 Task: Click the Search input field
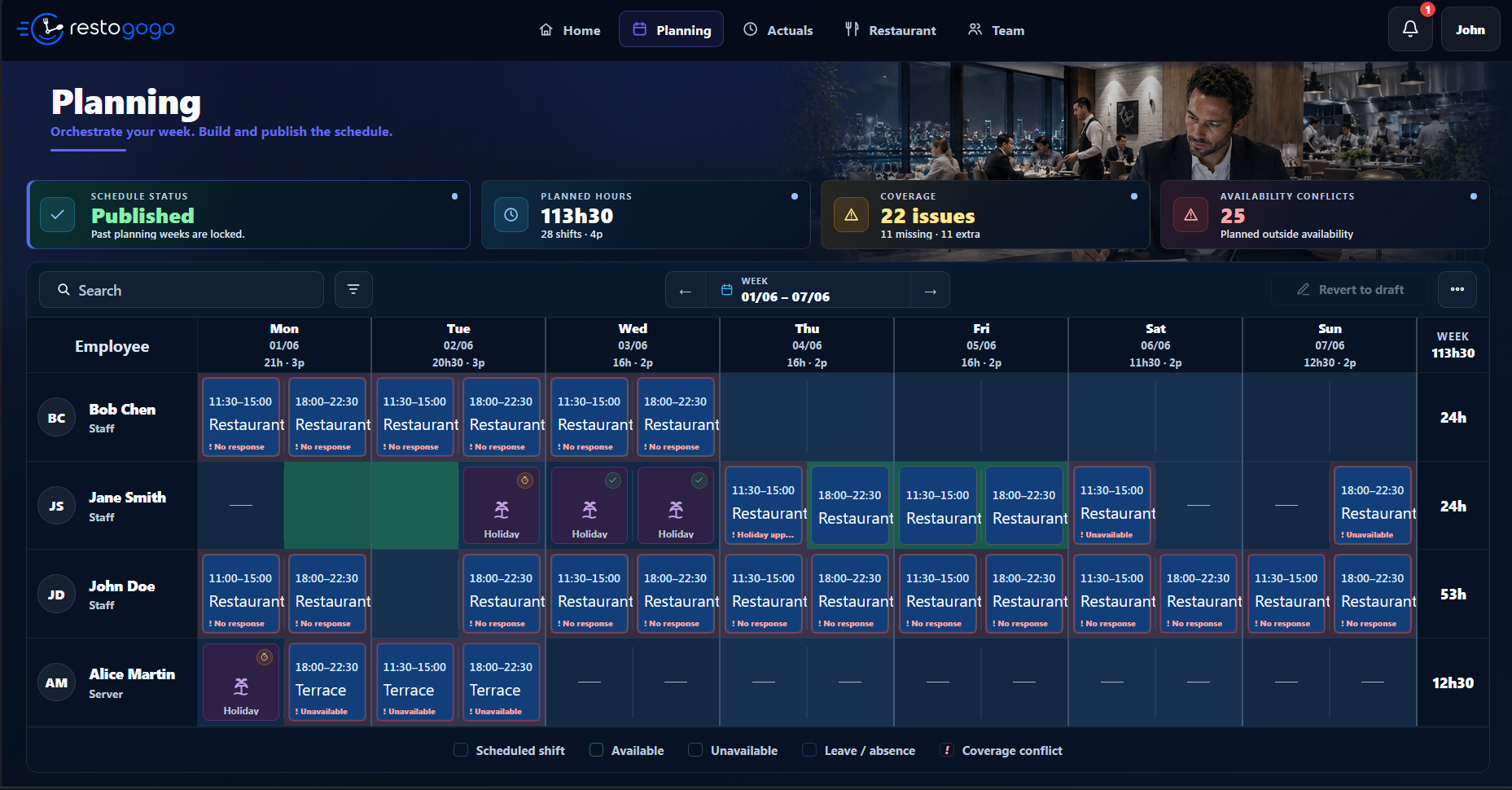pyautogui.click(x=182, y=290)
